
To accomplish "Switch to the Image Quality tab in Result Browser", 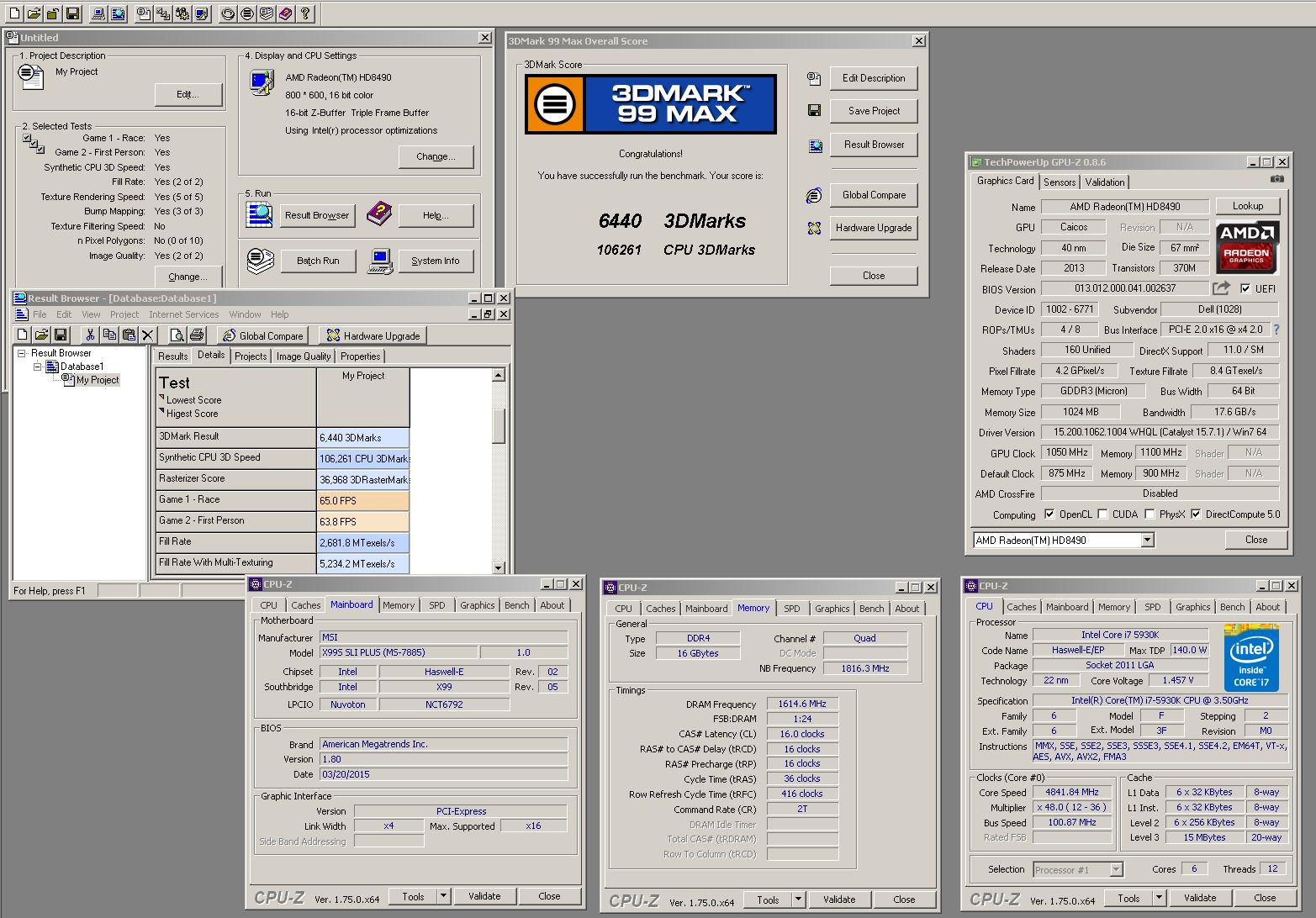I will point(304,356).
